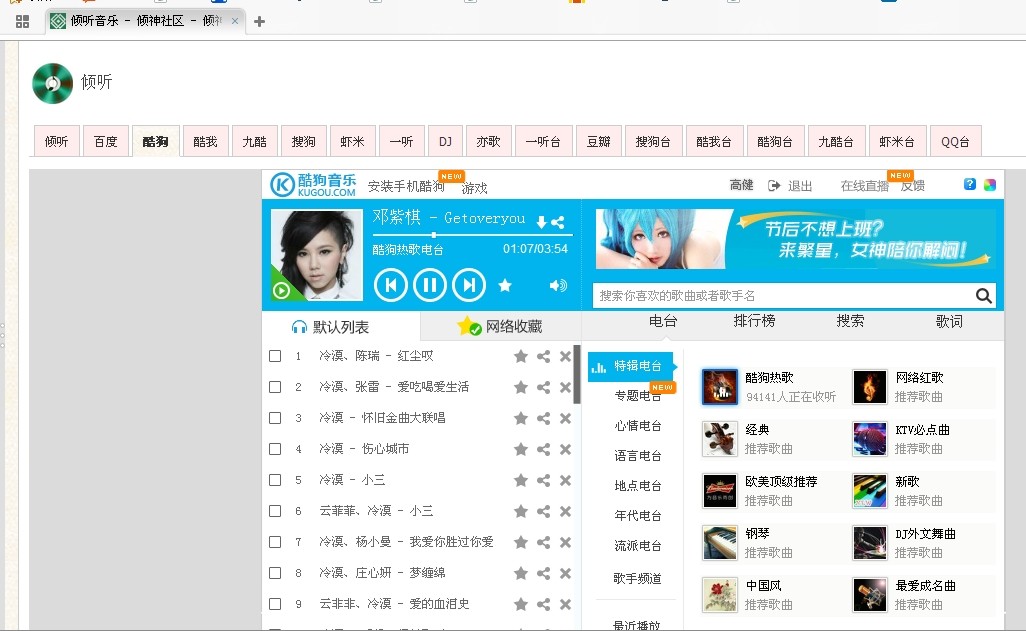Share song 1 红尘叹 from list
The image size is (1026, 631).
click(543, 356)
